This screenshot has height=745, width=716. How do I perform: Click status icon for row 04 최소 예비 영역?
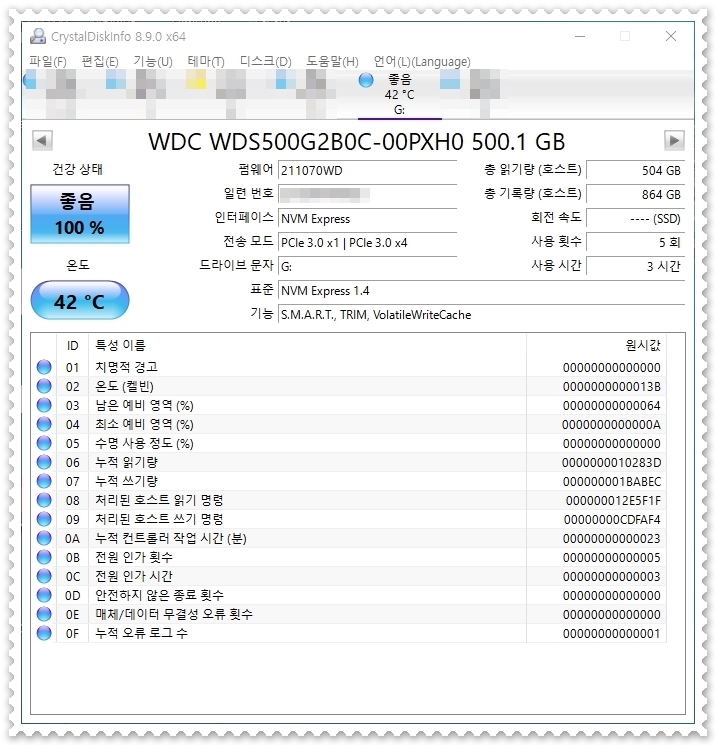[x=44, y=424]
